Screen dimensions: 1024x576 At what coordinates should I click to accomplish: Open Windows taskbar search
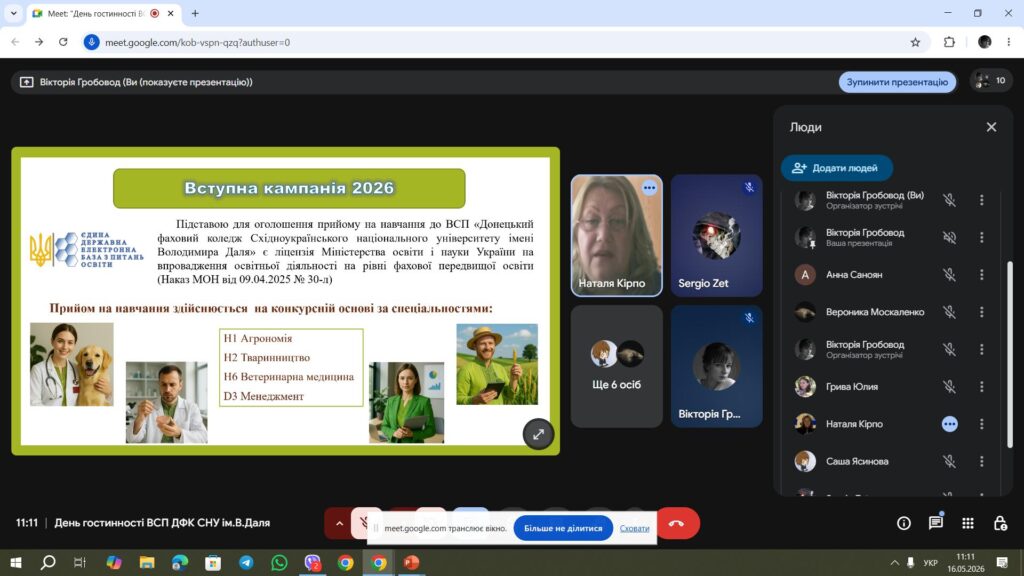click(x=48, y=562)
